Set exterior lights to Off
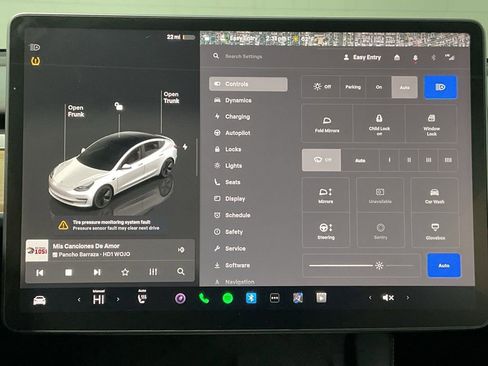This screenshot has width=488, height=366. (x=321, y=87)
